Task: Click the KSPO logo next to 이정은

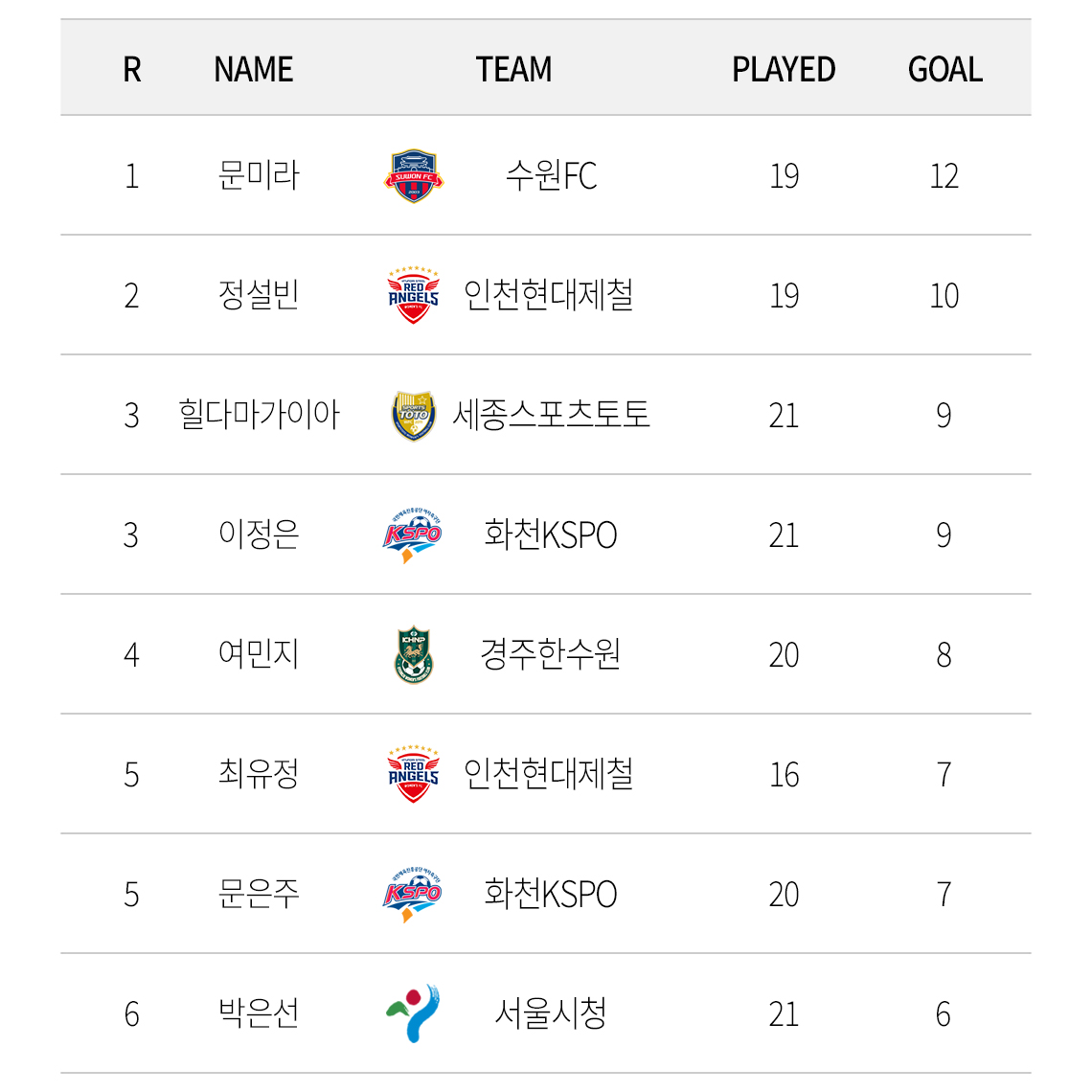Action: coord(412,535)
